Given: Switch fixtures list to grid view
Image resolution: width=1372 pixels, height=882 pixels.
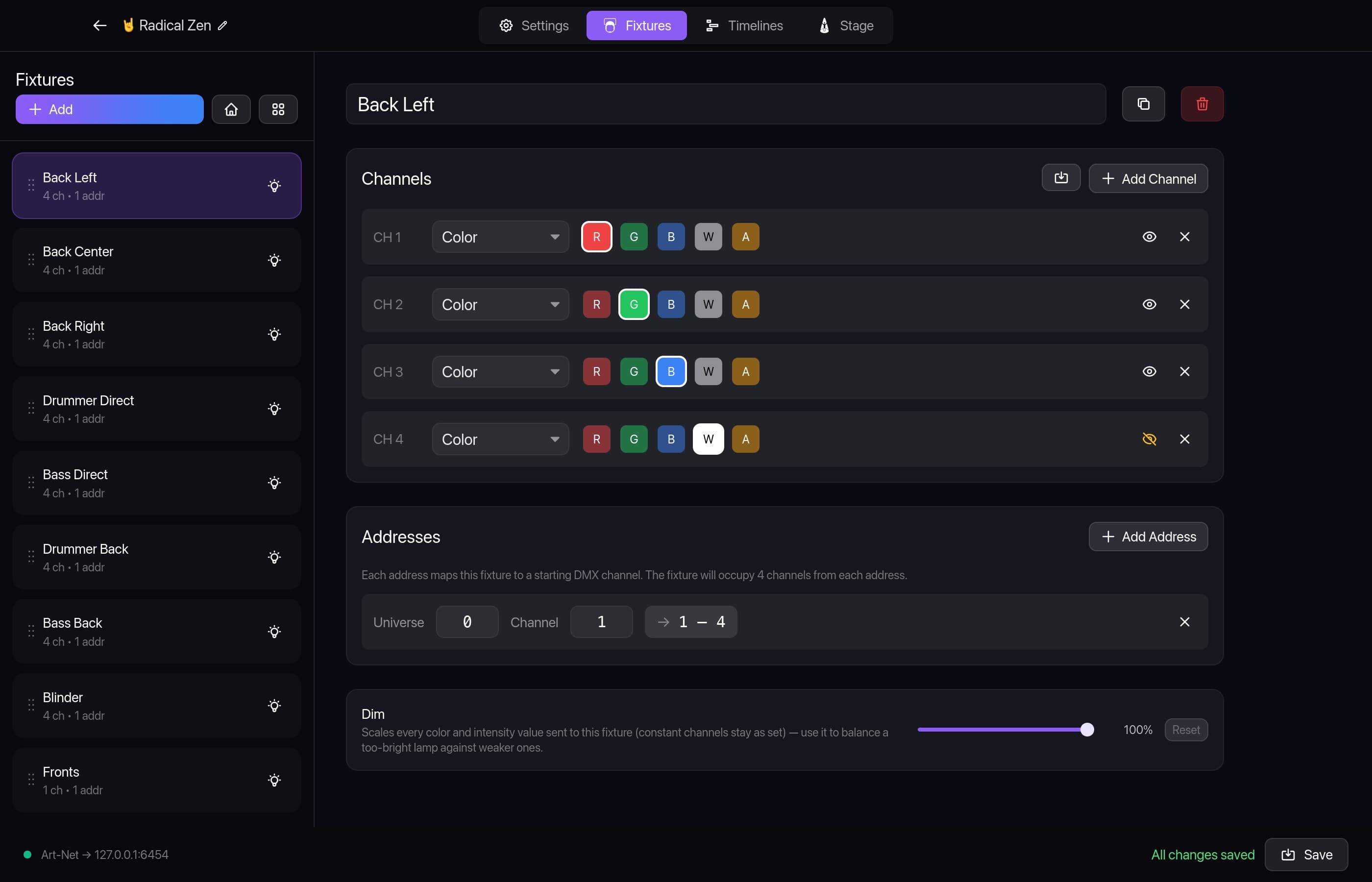Looking at the screenshot, I should coord(278,109).
